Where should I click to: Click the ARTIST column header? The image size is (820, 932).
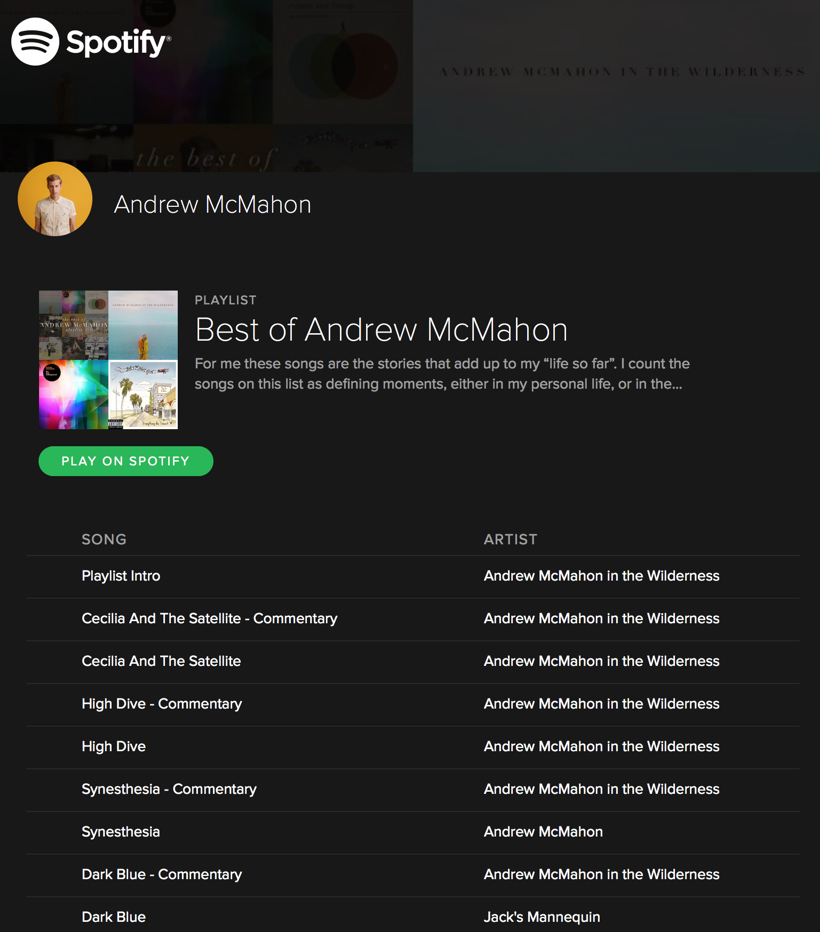click(510, 539)
